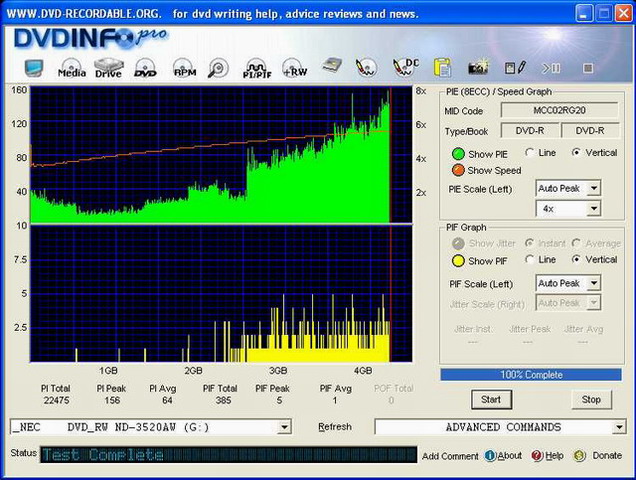Open the disc magnifier search tool
The height and width of the screenshot is (480, 636).
[218, 68]
